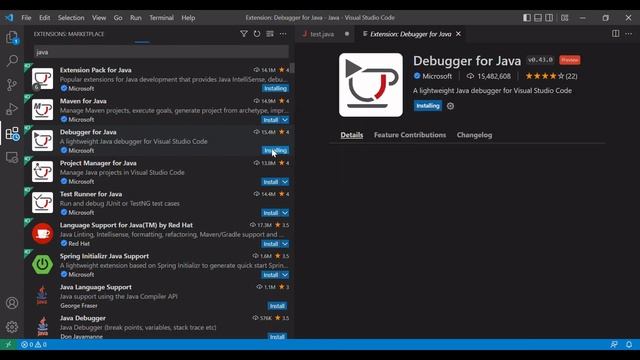Open the Manage gear in activity bar
The width and height of the screenshot is (640, 360).
12,327
